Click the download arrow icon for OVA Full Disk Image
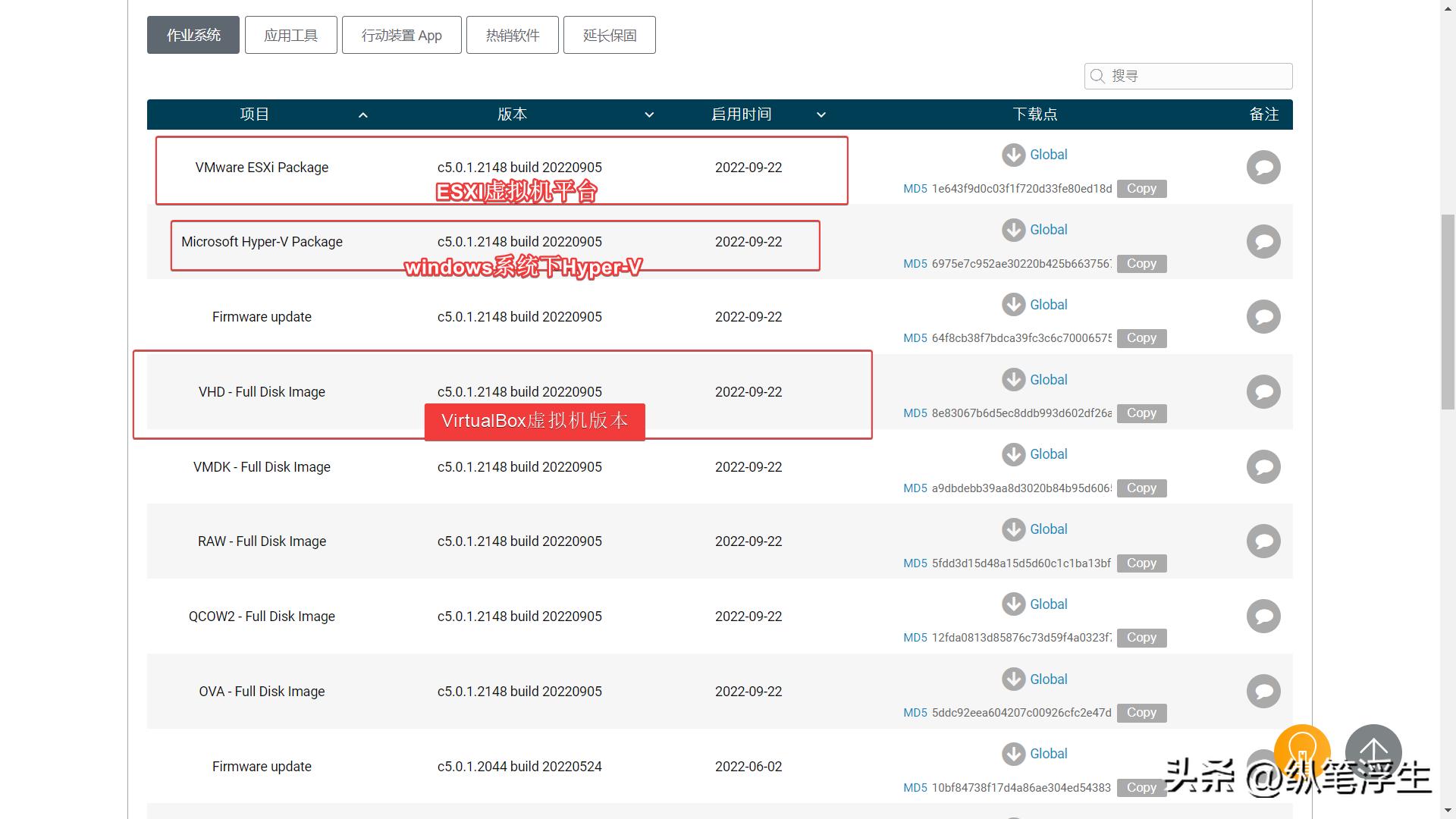Image resolution: width=1456 pixels, height=819 pixels. [x=1013, y=679]
